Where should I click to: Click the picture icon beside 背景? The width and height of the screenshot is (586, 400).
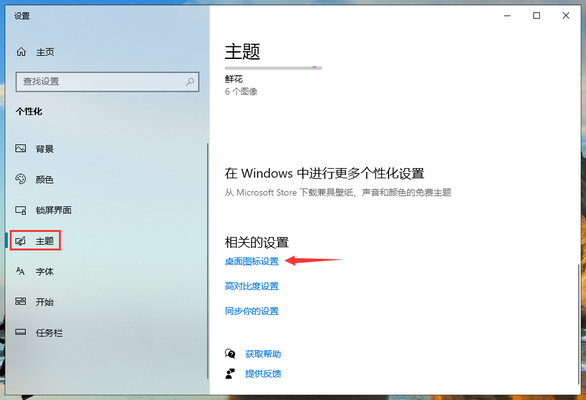[x=21, y=148]
